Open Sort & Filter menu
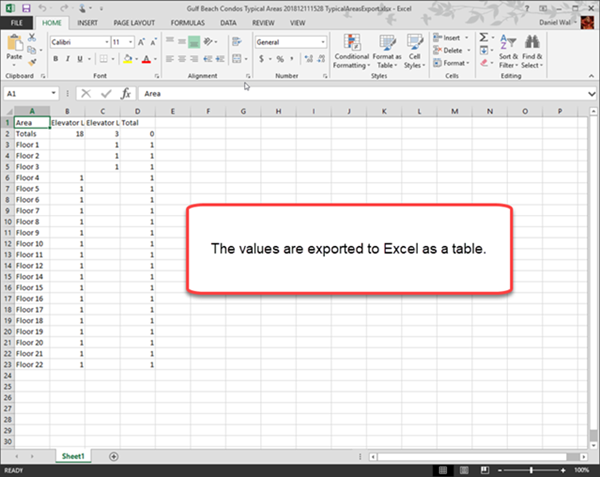Screen dimensions: 600x477 pos(508,51)
